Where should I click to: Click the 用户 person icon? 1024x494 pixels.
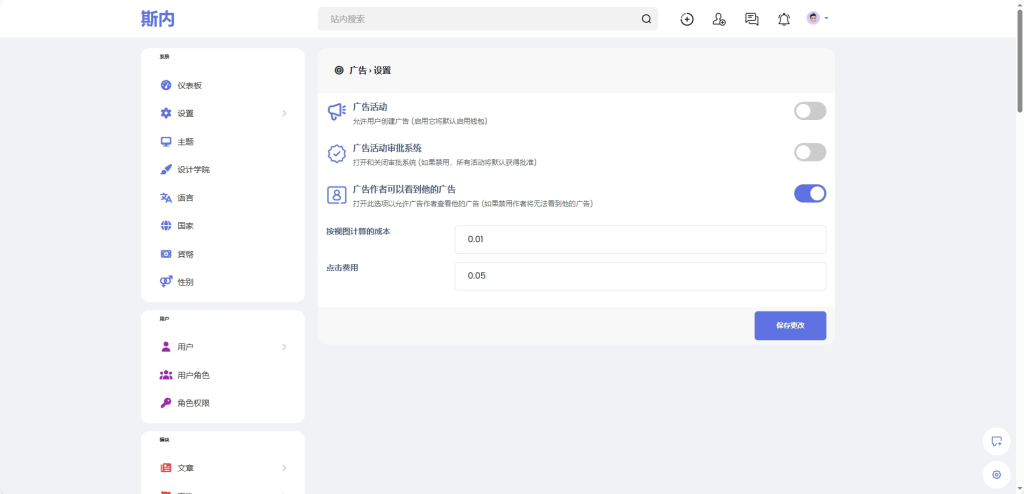pyautogui.click(x=166, y=346)
